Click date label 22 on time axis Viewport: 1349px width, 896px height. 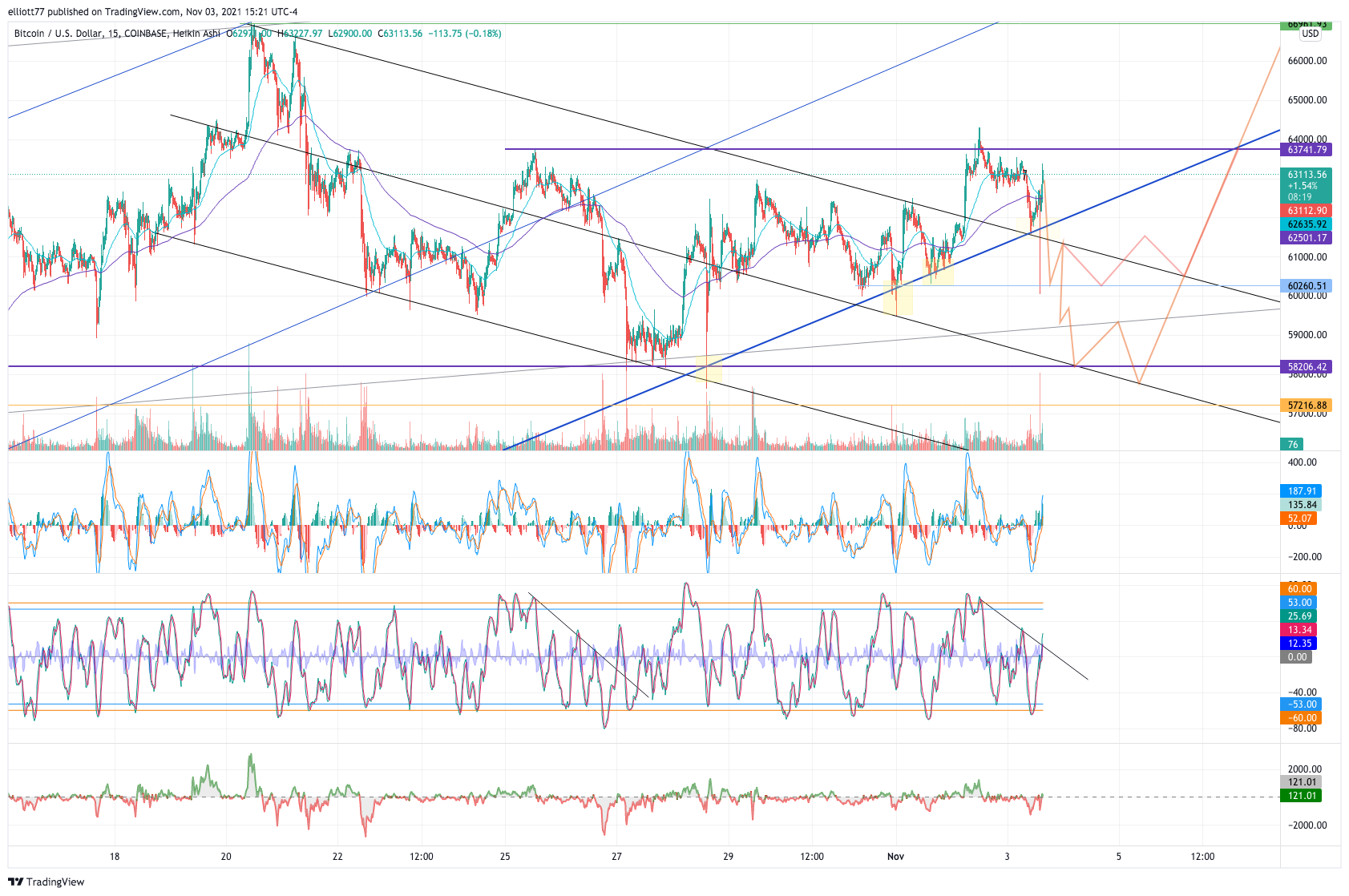pyautogui.click(x=337, y=857)
